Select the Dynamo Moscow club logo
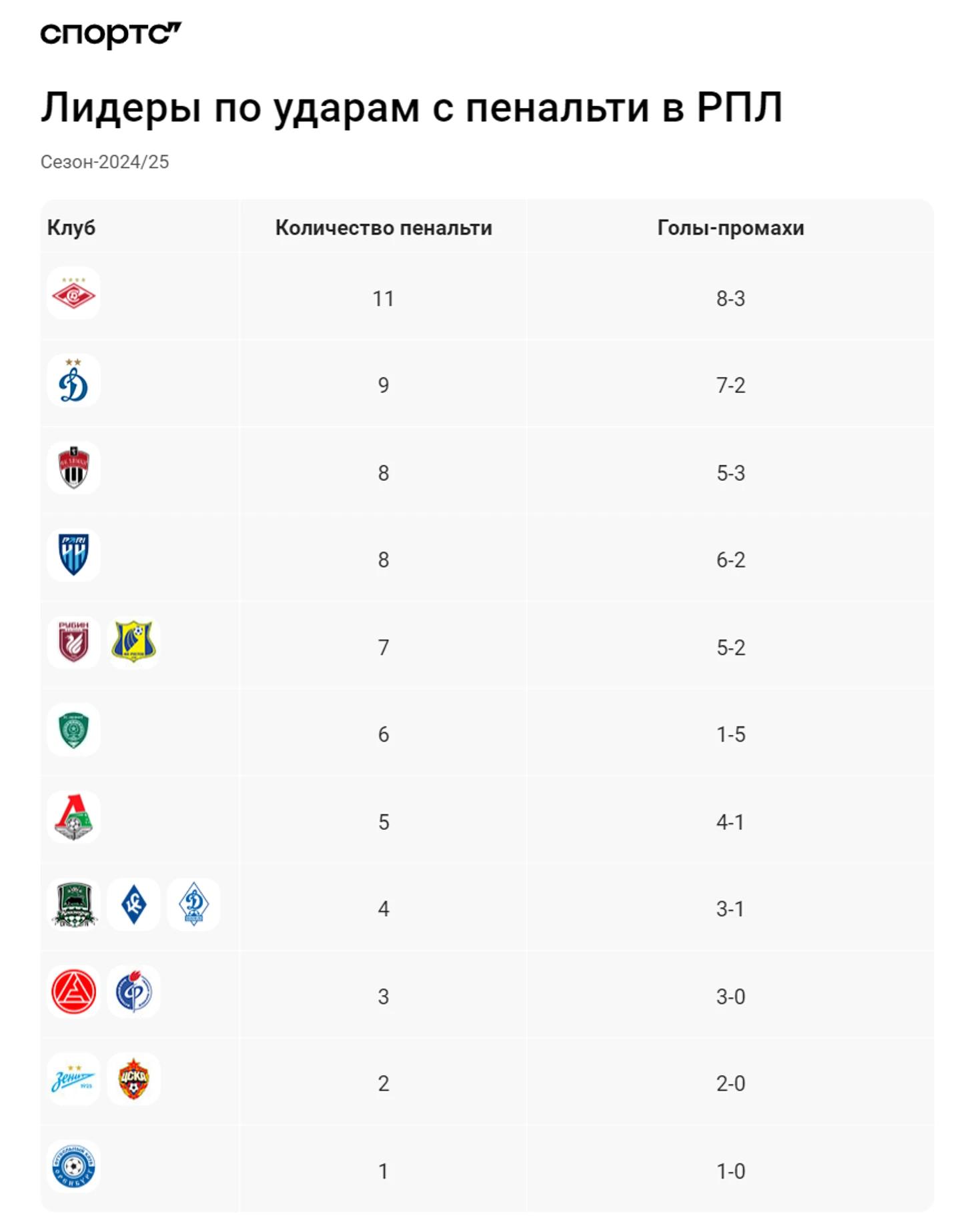This screenshot has height=1232, width=974. point(73,381)
